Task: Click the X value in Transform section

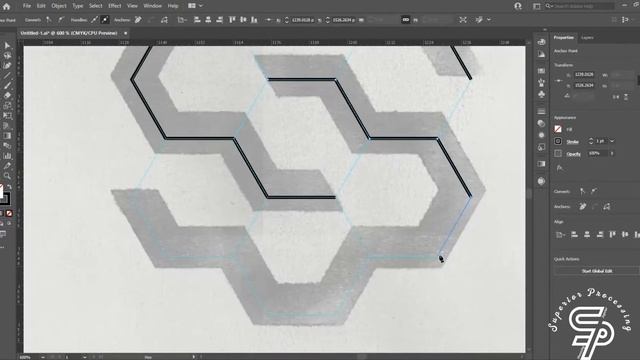Action: tap(584, 75)
